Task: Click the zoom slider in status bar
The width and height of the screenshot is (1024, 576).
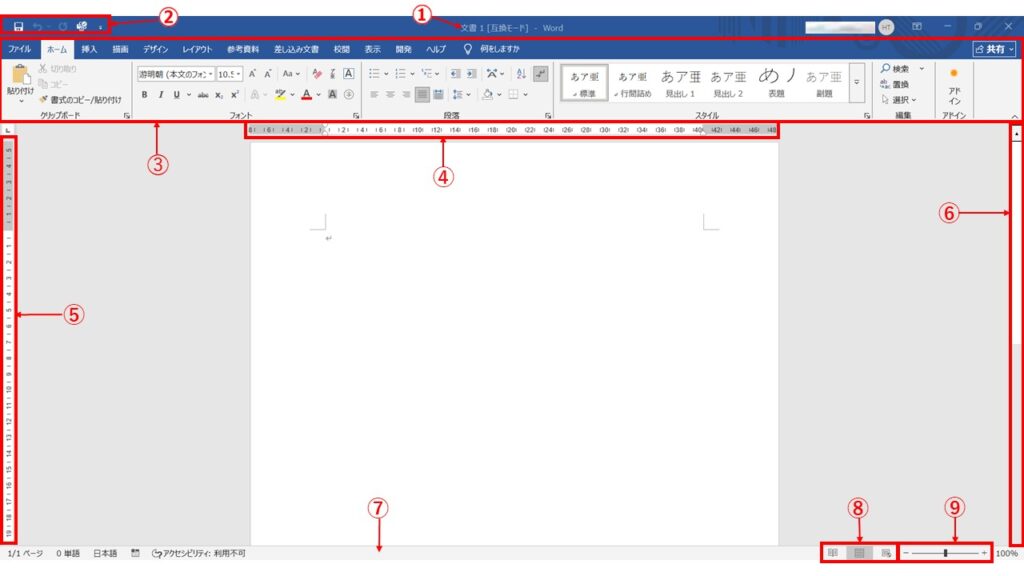Action: click(945, 553)
